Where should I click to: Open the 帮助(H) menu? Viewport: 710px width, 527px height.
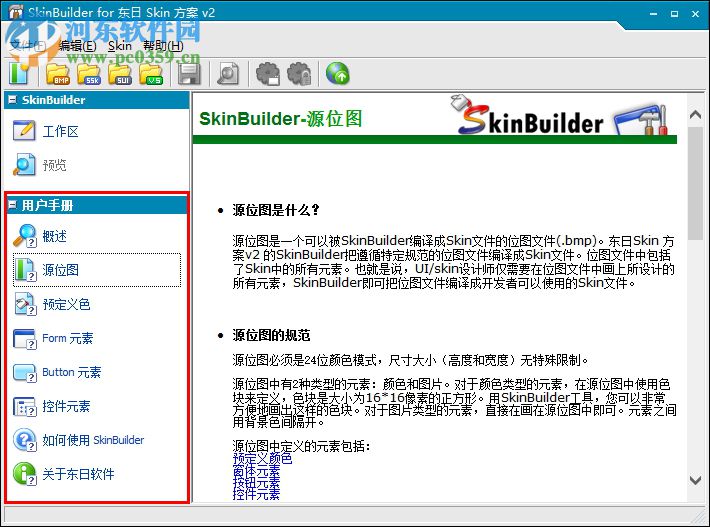[163, 45]
